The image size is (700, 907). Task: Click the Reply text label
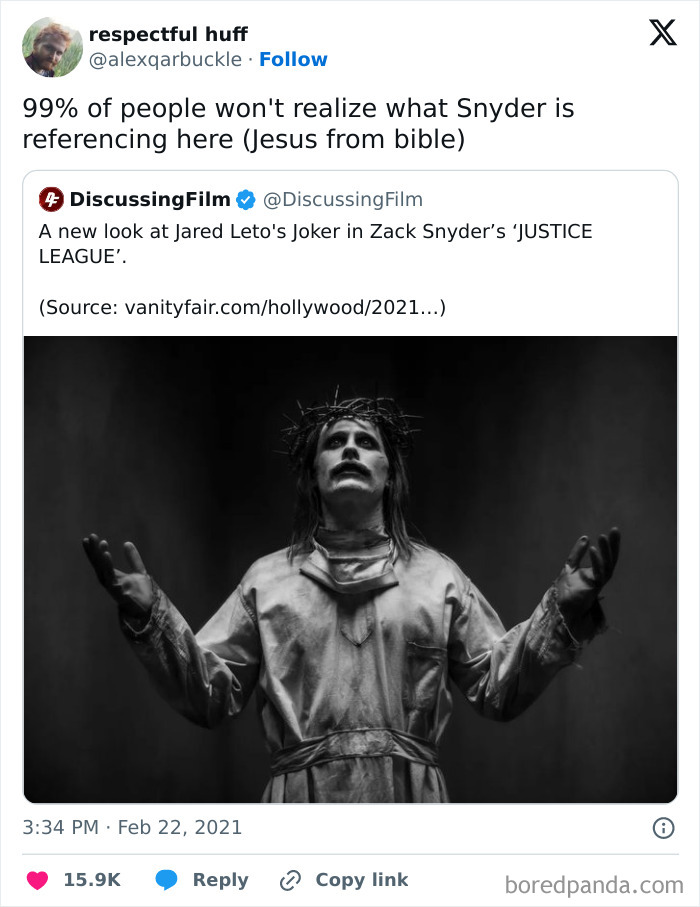220,880
